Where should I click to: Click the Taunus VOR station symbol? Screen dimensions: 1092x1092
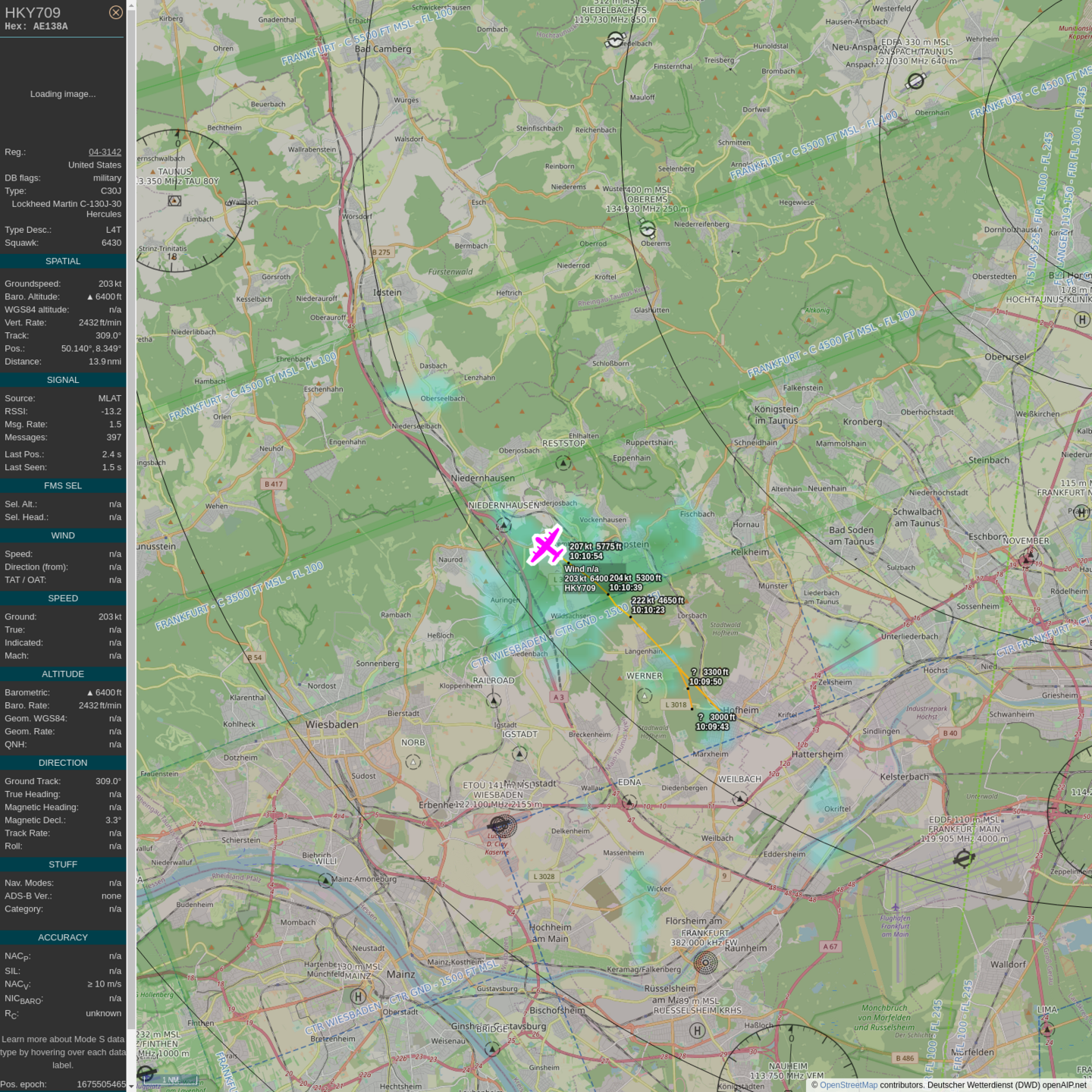pyautogui.click(x=174, y=201)
